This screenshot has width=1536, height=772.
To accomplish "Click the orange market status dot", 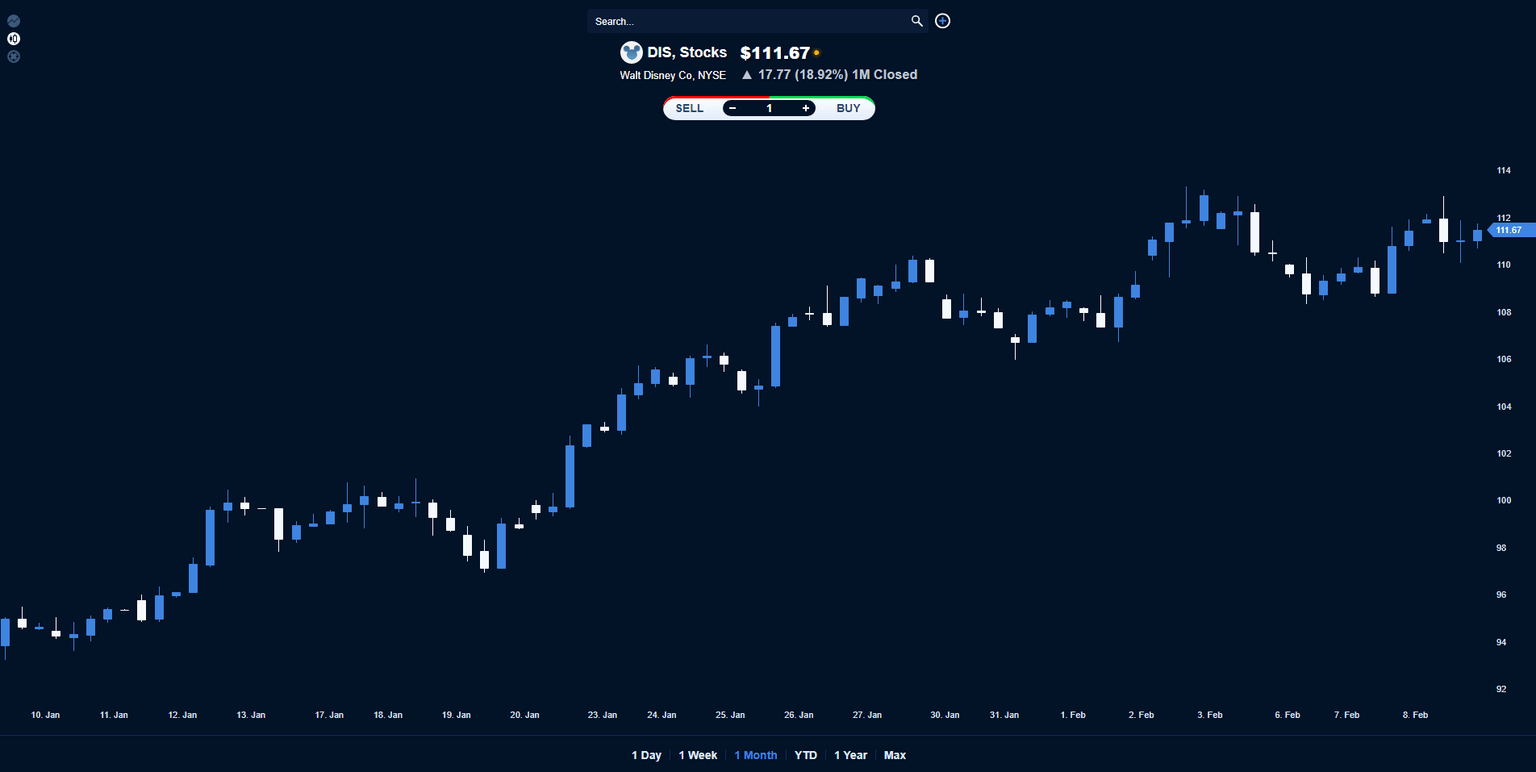I will point(817,53).
